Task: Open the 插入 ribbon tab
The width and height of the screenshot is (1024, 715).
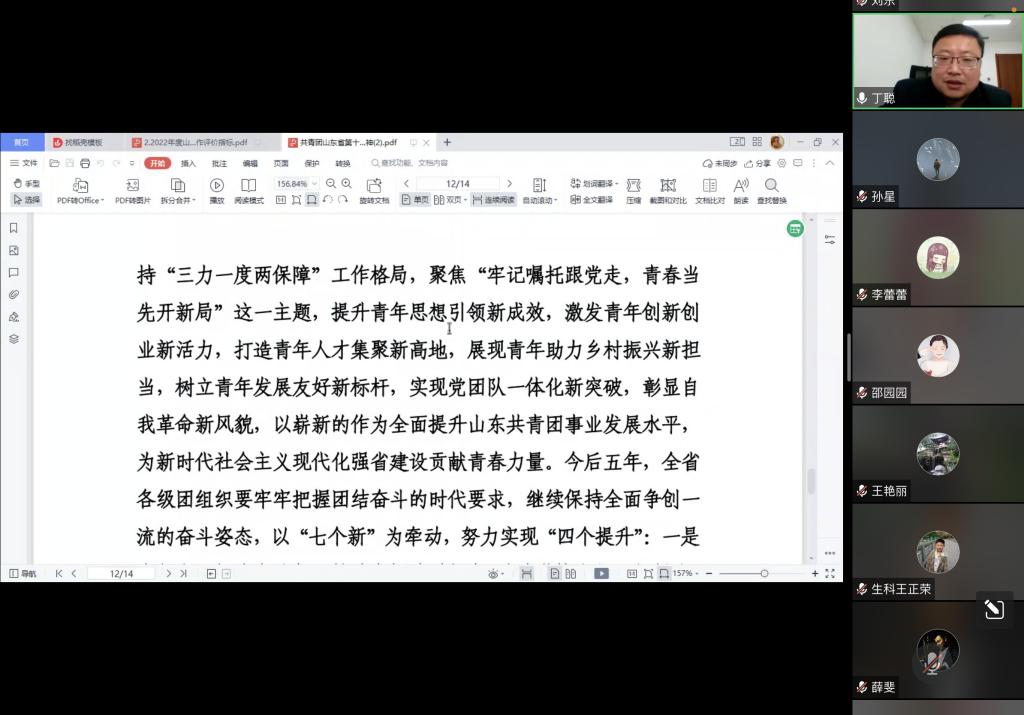Action: pos(188,163)
